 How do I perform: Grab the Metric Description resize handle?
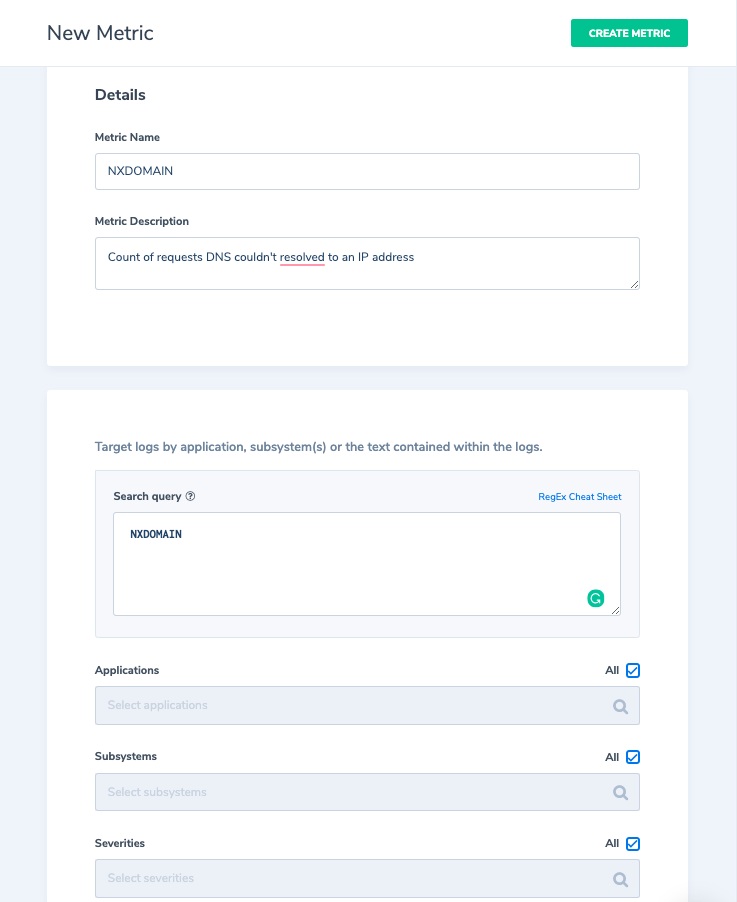coord(634,284)
